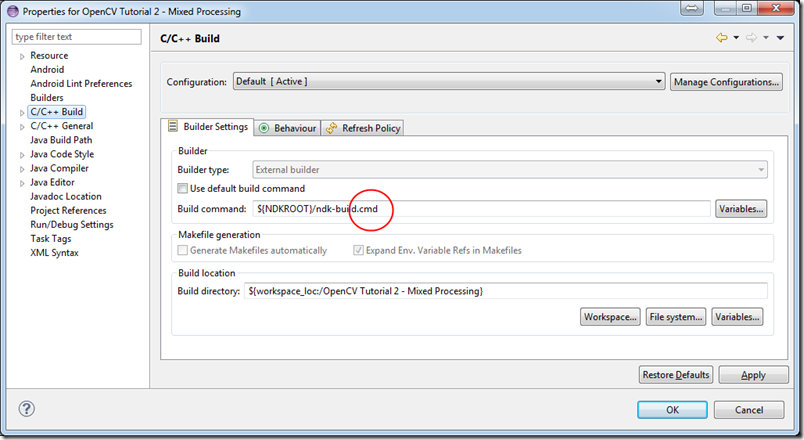The image size is (804, 440).
Task: Confirm with the OK button
Action: [x=672, y=410]
